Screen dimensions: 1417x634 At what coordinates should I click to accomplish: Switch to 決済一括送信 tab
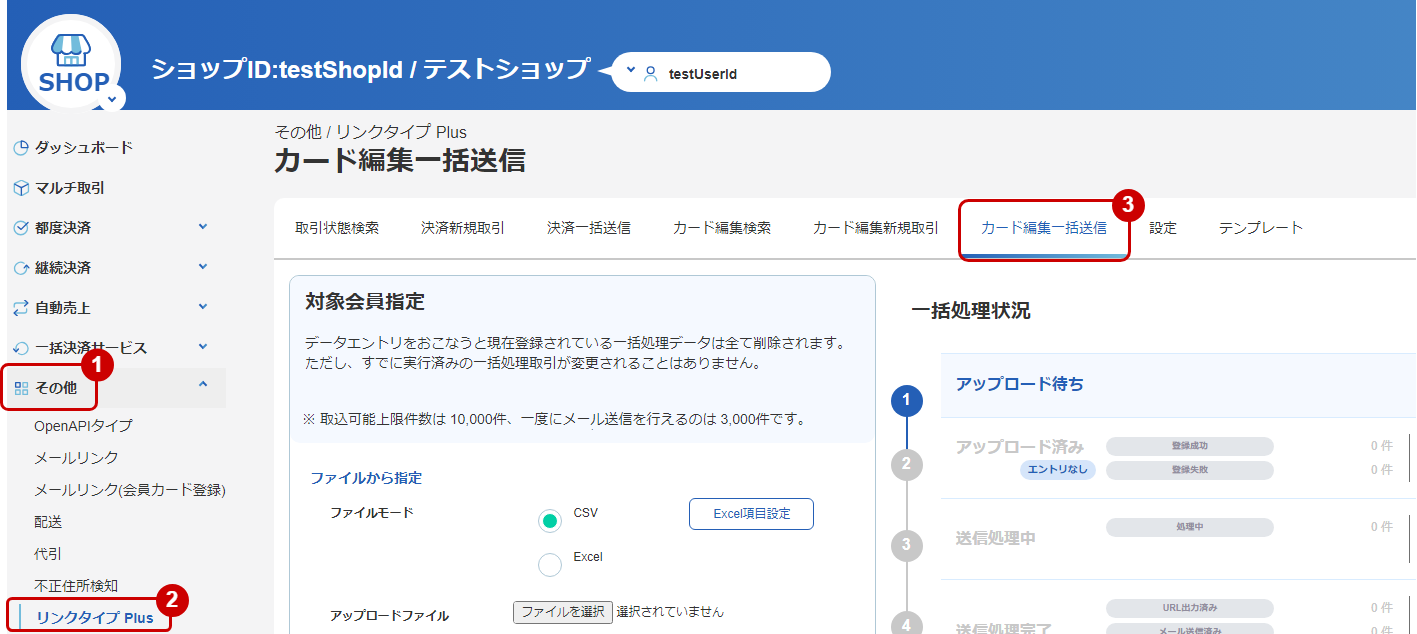589,228
